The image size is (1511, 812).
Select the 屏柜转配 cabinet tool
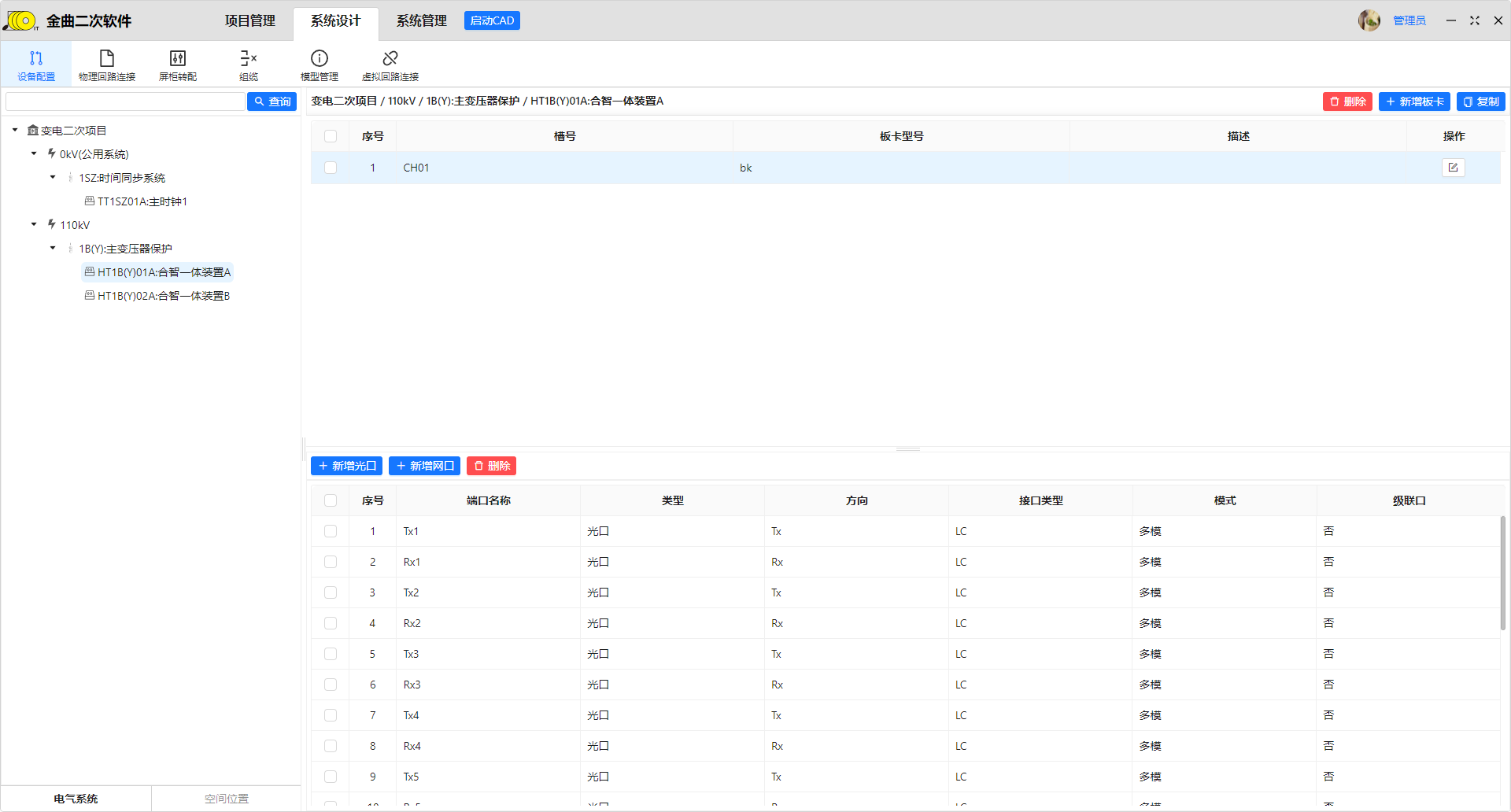click(x=178, y=65)
